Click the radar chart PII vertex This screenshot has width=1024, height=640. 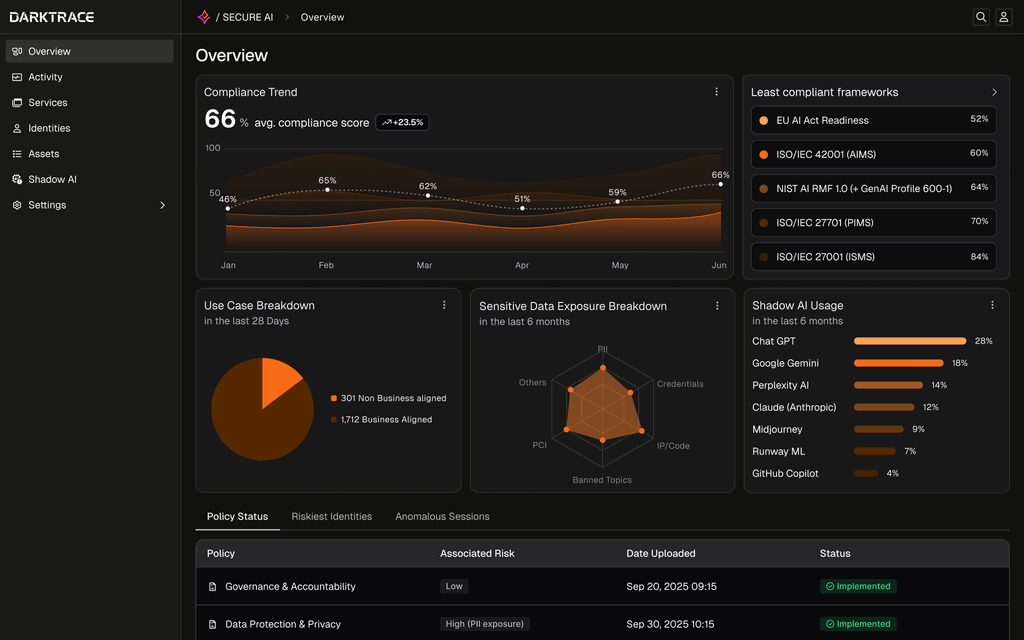[602, 368]
